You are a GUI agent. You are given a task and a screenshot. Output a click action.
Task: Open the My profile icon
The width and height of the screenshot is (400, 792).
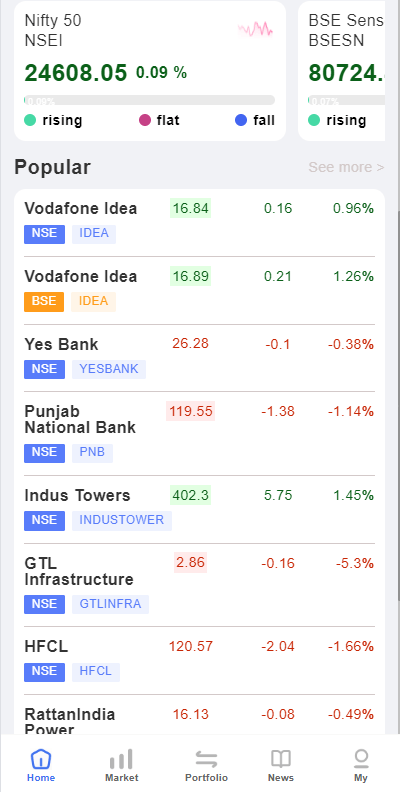[361, 759]
